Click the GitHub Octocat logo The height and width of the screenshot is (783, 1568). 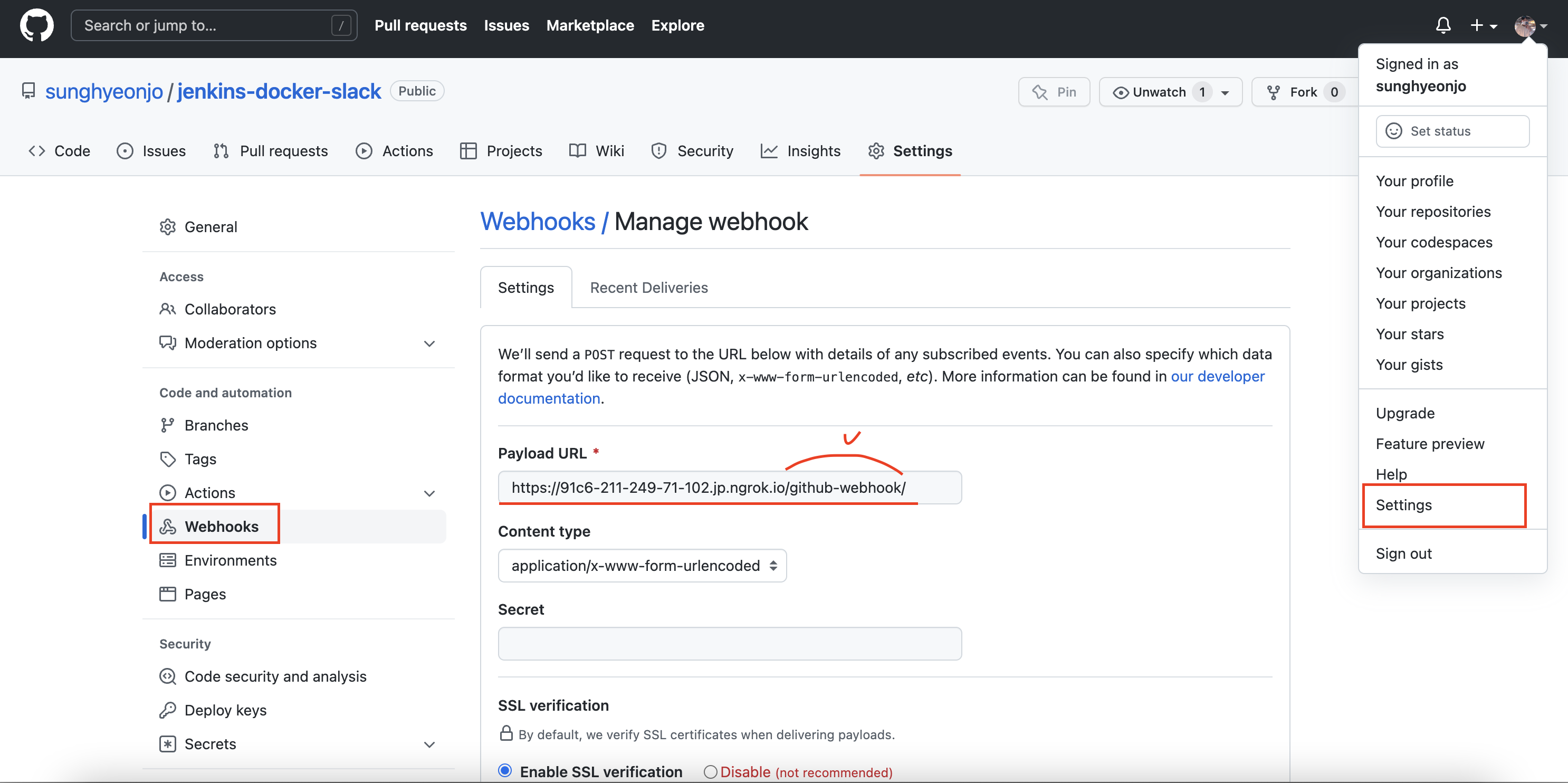click(x=36, y=25)
